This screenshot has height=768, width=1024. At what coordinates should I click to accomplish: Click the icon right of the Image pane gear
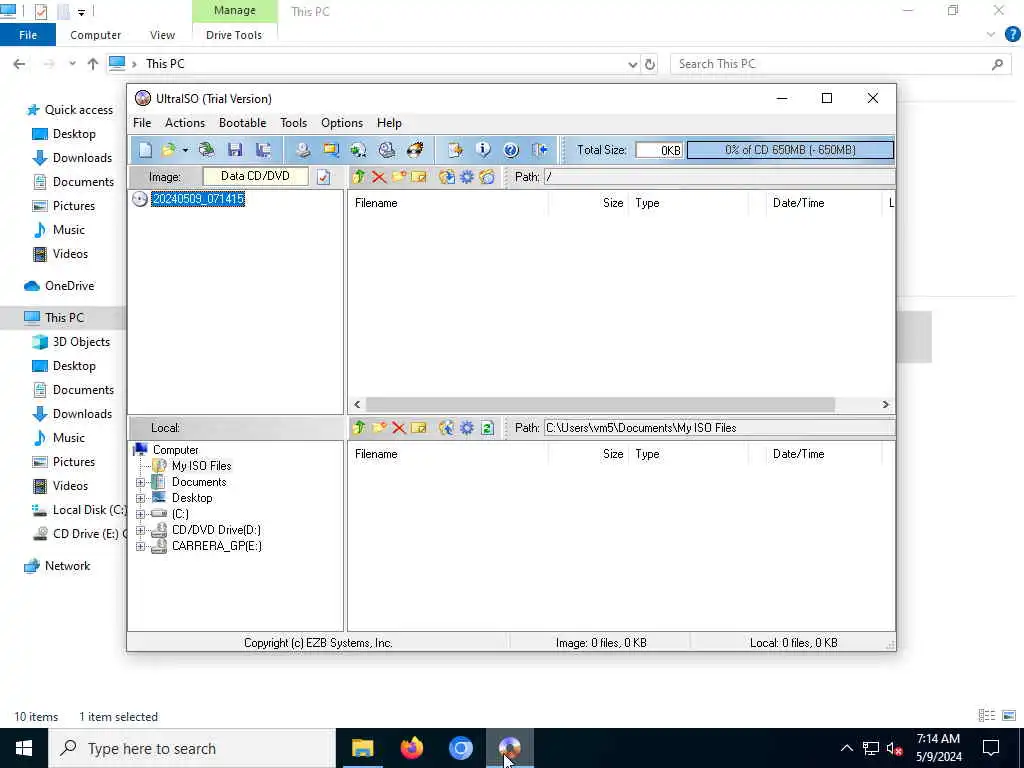click(x=487, y=177)
